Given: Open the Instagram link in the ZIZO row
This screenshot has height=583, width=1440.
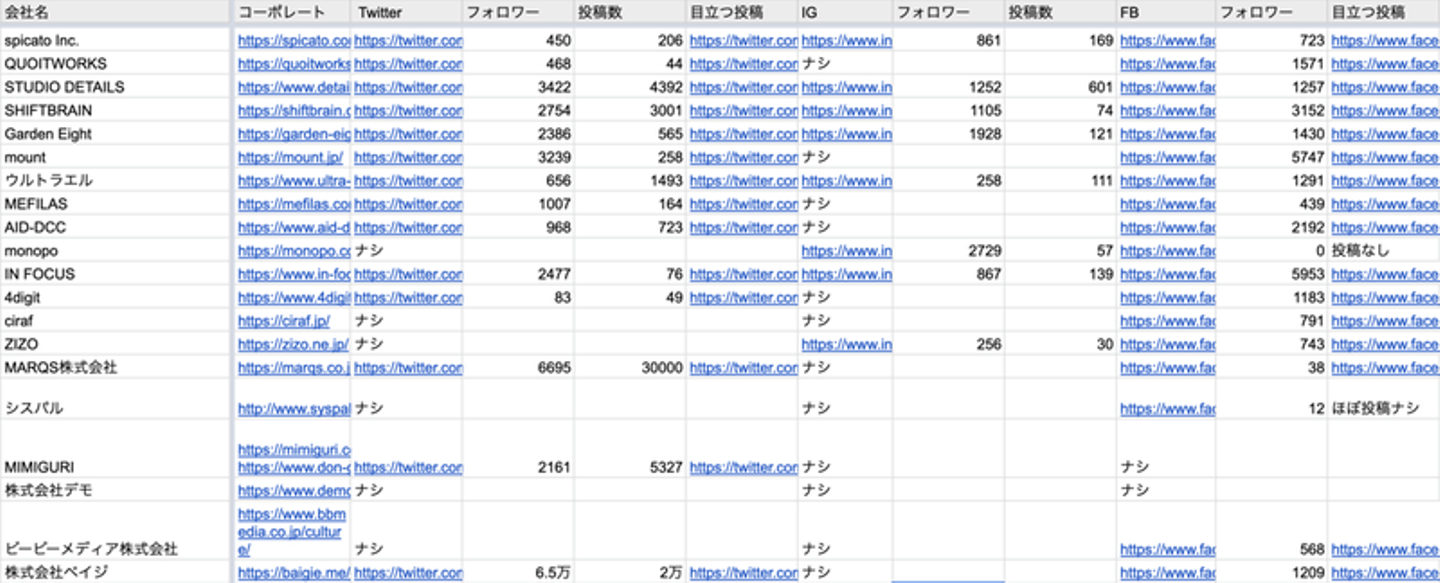Looking at the screenshot, I should coord(847,344).
